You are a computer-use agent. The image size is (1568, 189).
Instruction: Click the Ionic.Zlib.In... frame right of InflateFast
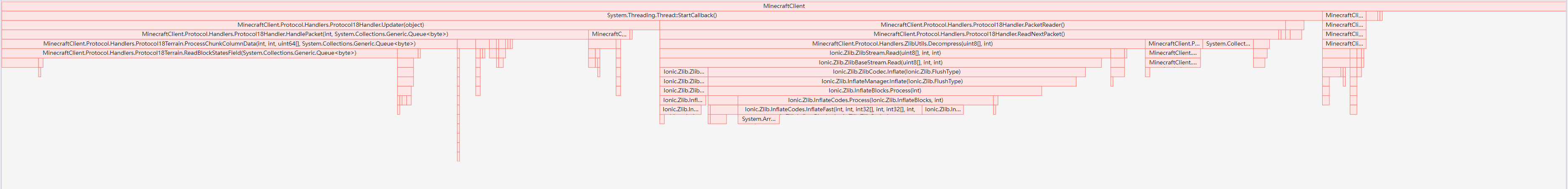[942, 110]
